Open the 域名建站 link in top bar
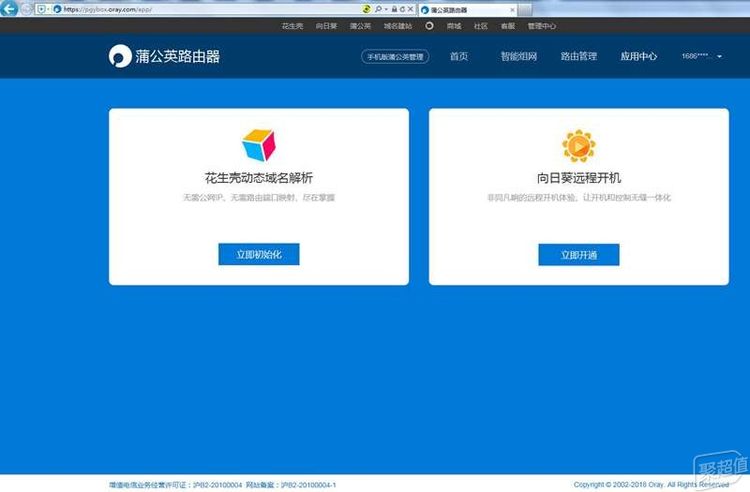The width and height of the screenshot is (750, 492). pyautogui.click(x=397, y=25)
